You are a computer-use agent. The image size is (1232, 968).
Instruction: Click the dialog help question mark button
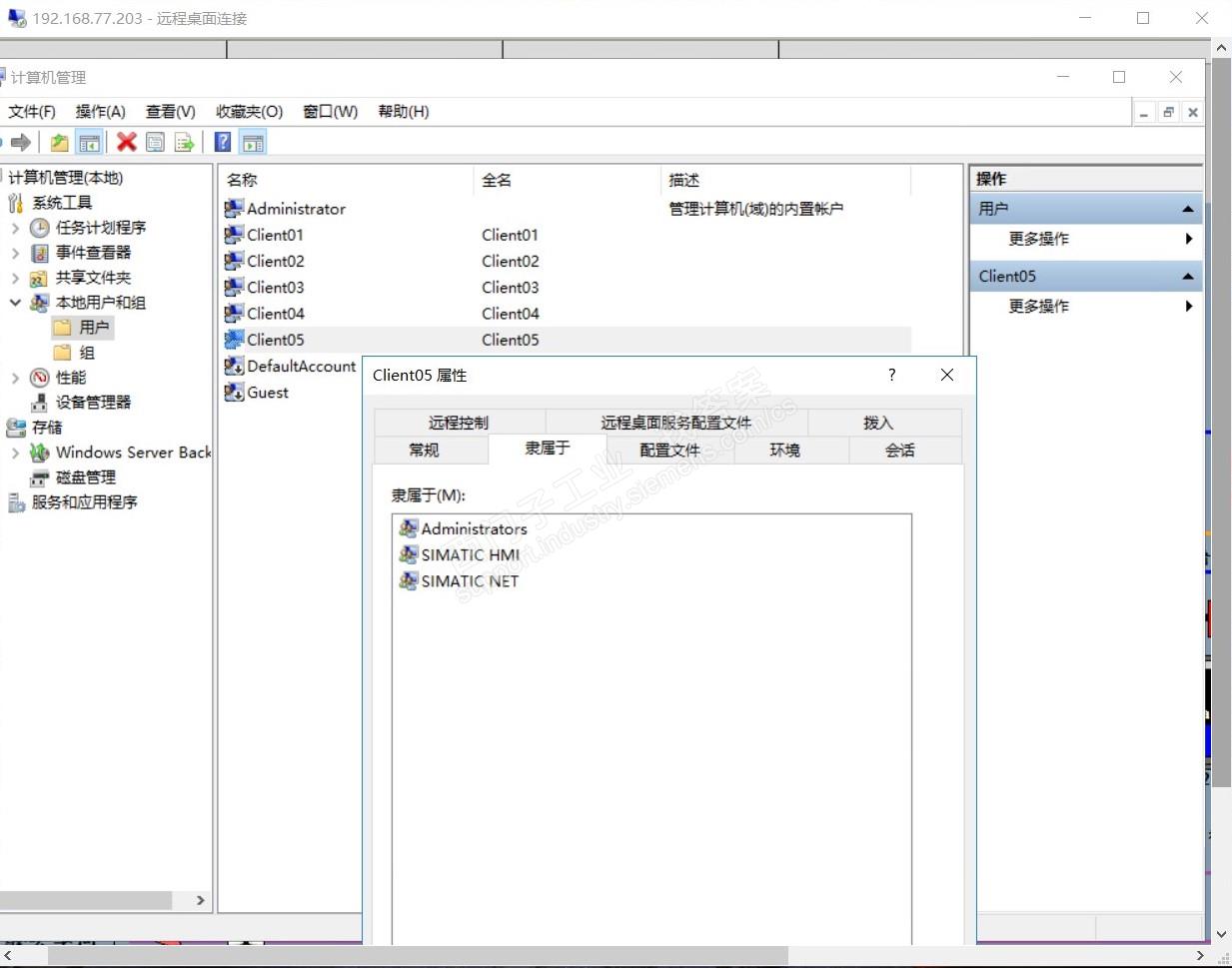pos(892,375)
